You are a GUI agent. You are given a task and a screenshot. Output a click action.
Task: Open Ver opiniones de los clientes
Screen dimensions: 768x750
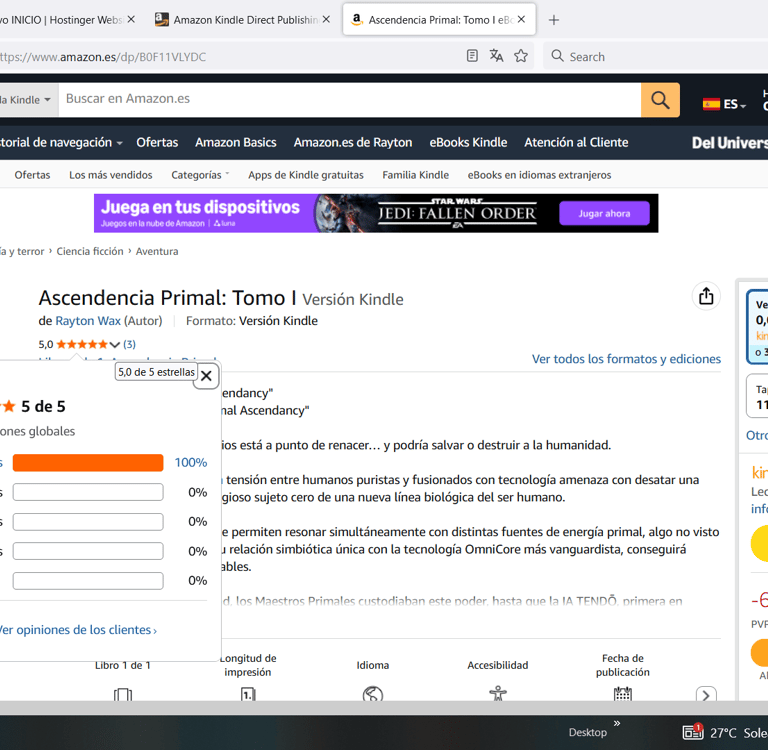click(77, 630)
